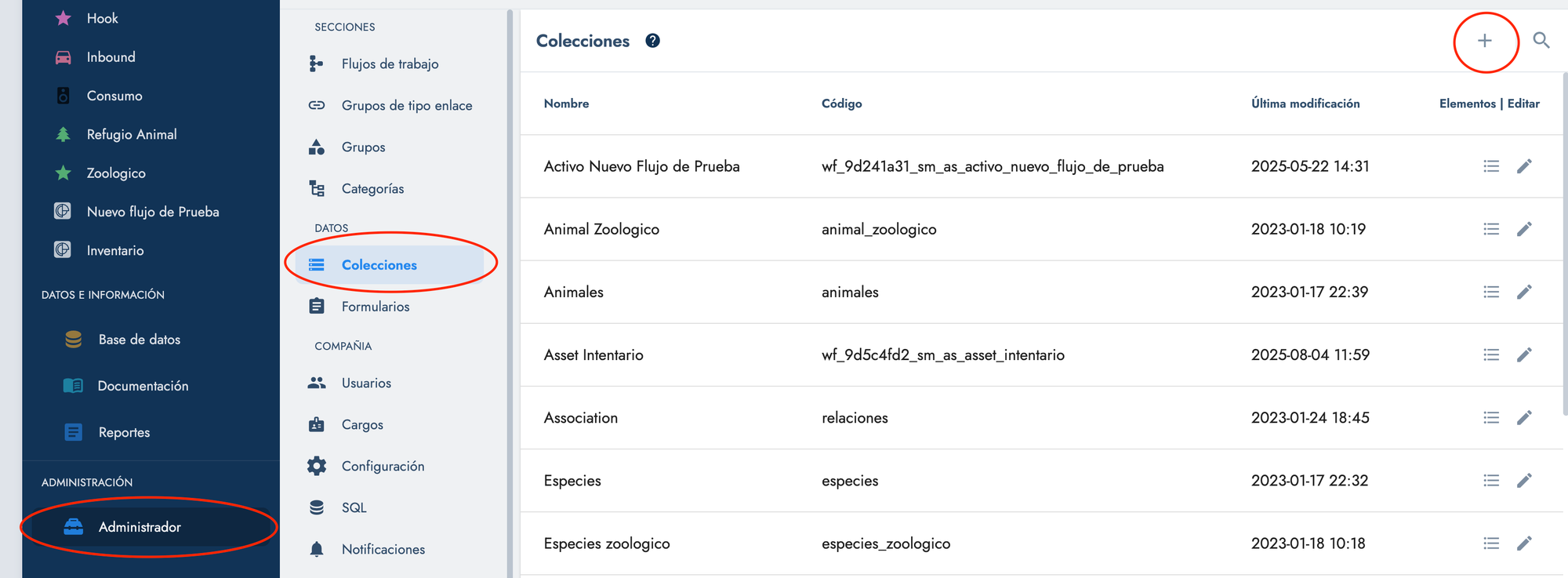
Task: Edit the Asset Intentario collection pencil
Action: pos(1524,354)
